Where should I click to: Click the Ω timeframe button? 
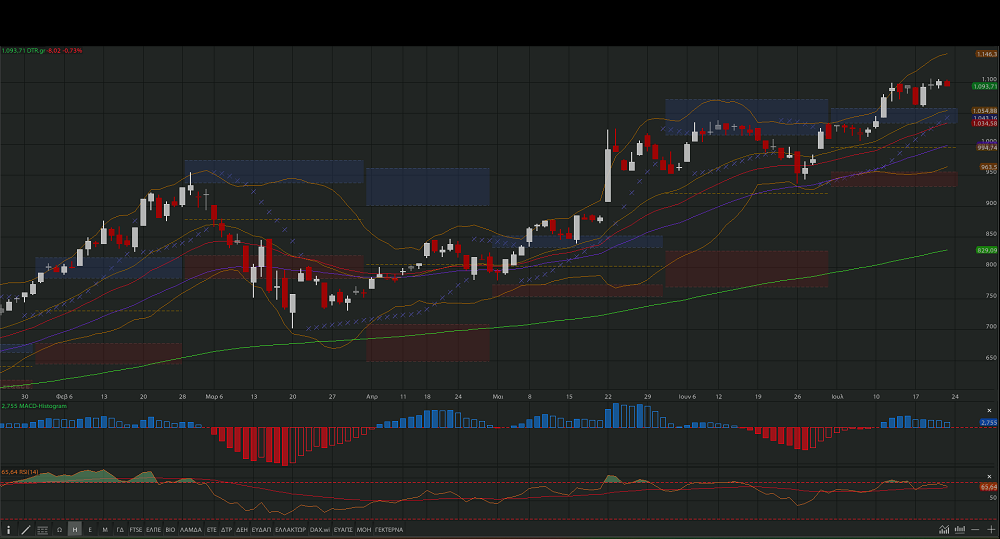click(x=59, y=529)
